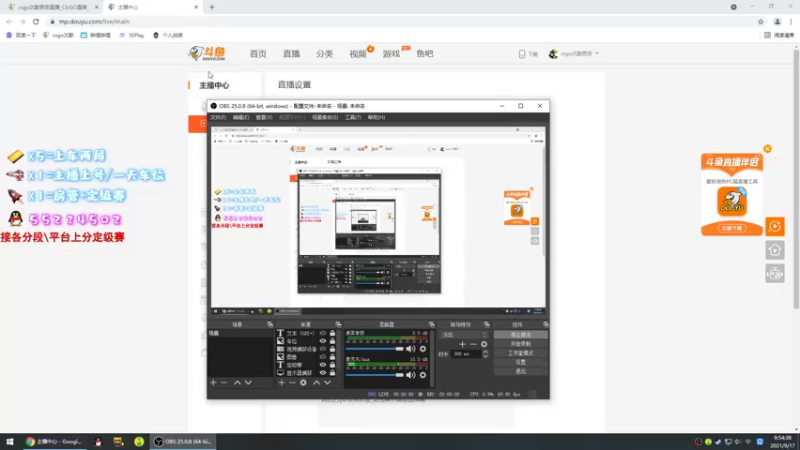Go to 鱼吧 on Douyu navigation

pyautogui.click(x=424, y=54)
